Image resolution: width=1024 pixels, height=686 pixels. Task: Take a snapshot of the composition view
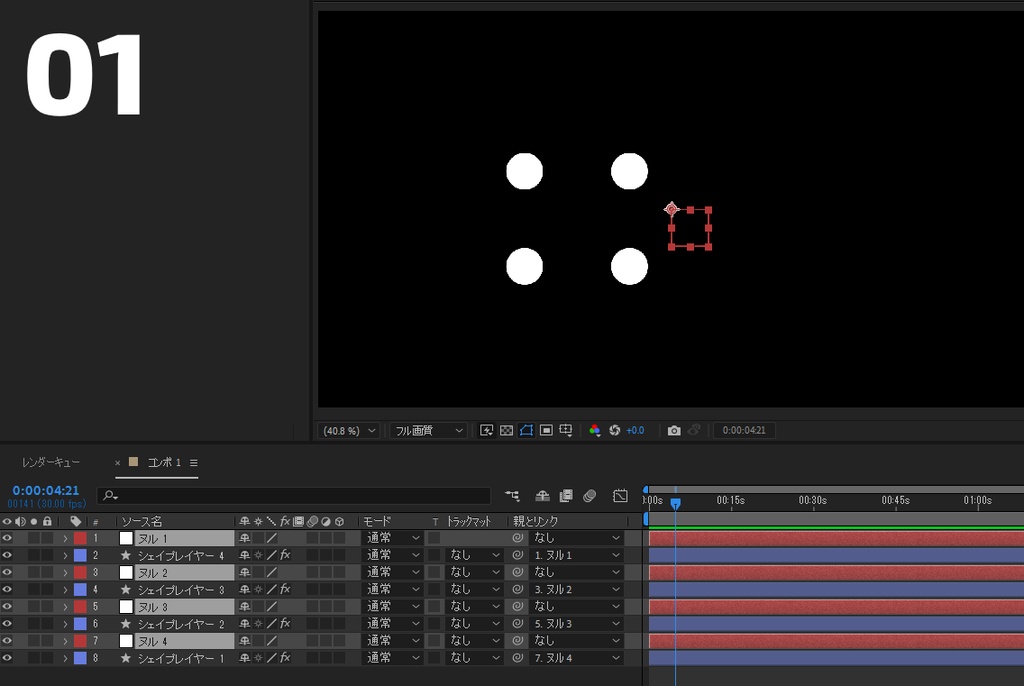[x=674, y=430]
